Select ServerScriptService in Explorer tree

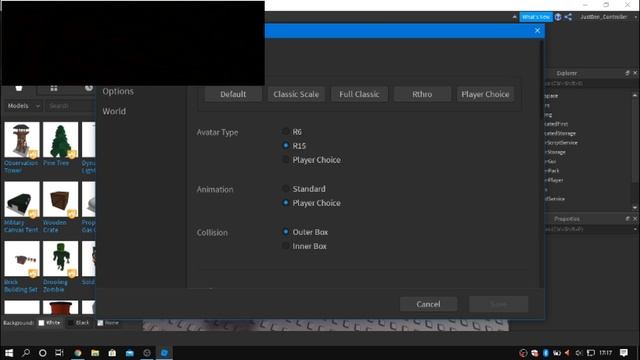click(561, 142)
